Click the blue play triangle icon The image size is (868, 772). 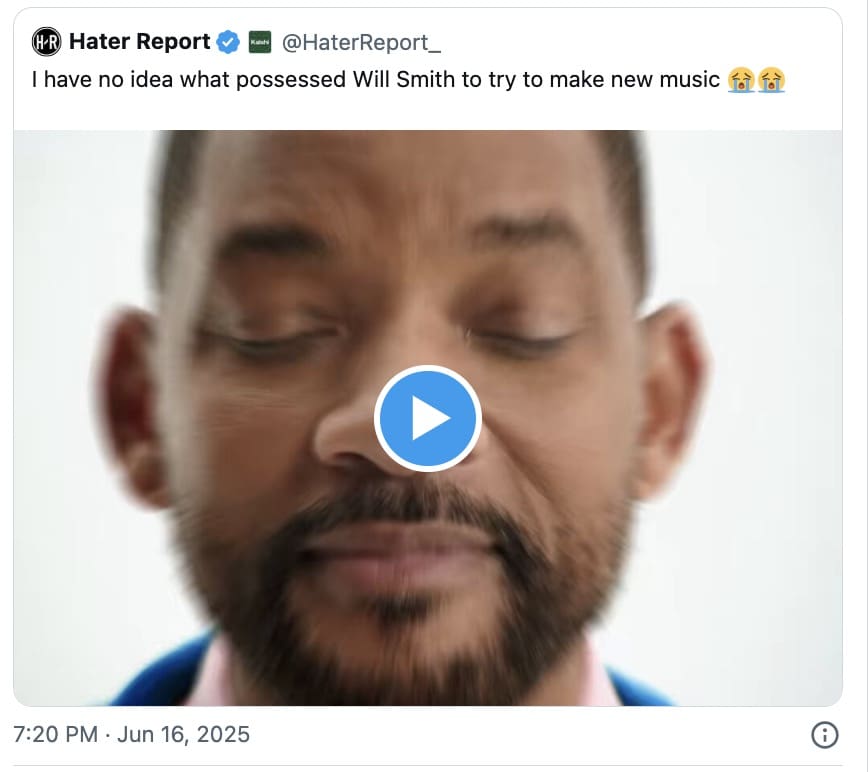(x=431, y=419)
